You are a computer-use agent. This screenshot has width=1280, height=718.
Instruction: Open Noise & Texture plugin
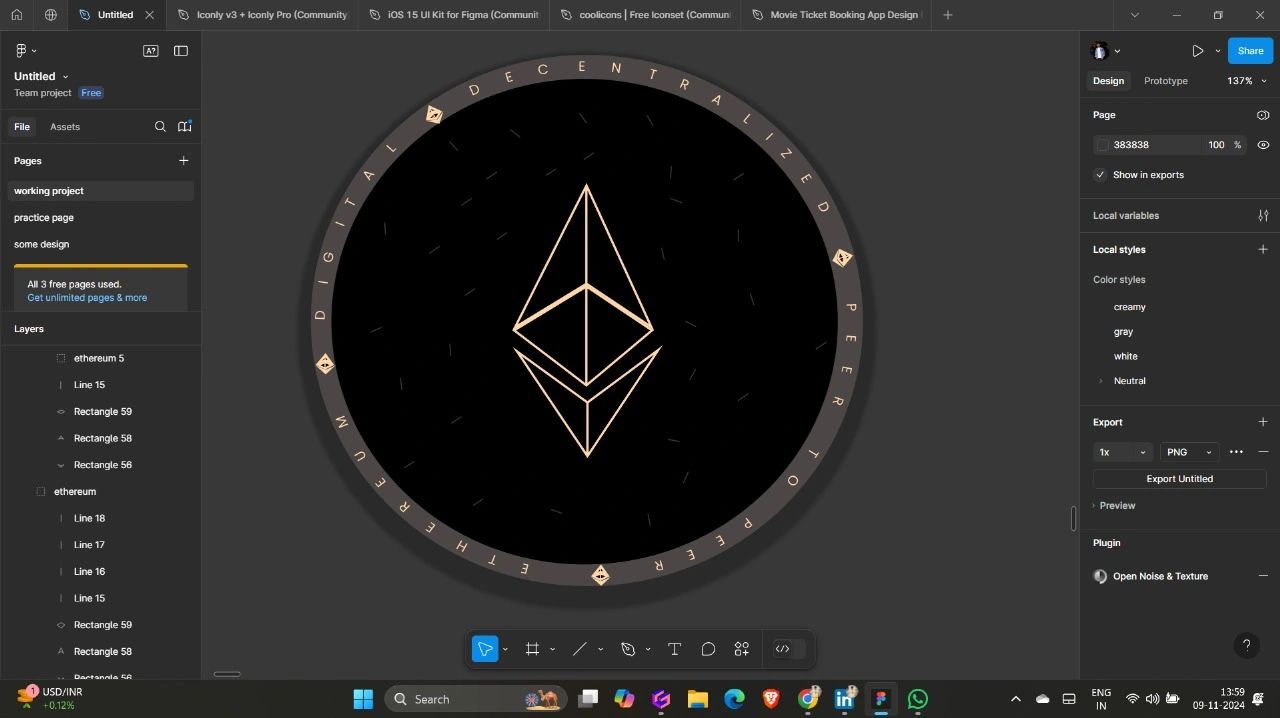pos(1160,577)
